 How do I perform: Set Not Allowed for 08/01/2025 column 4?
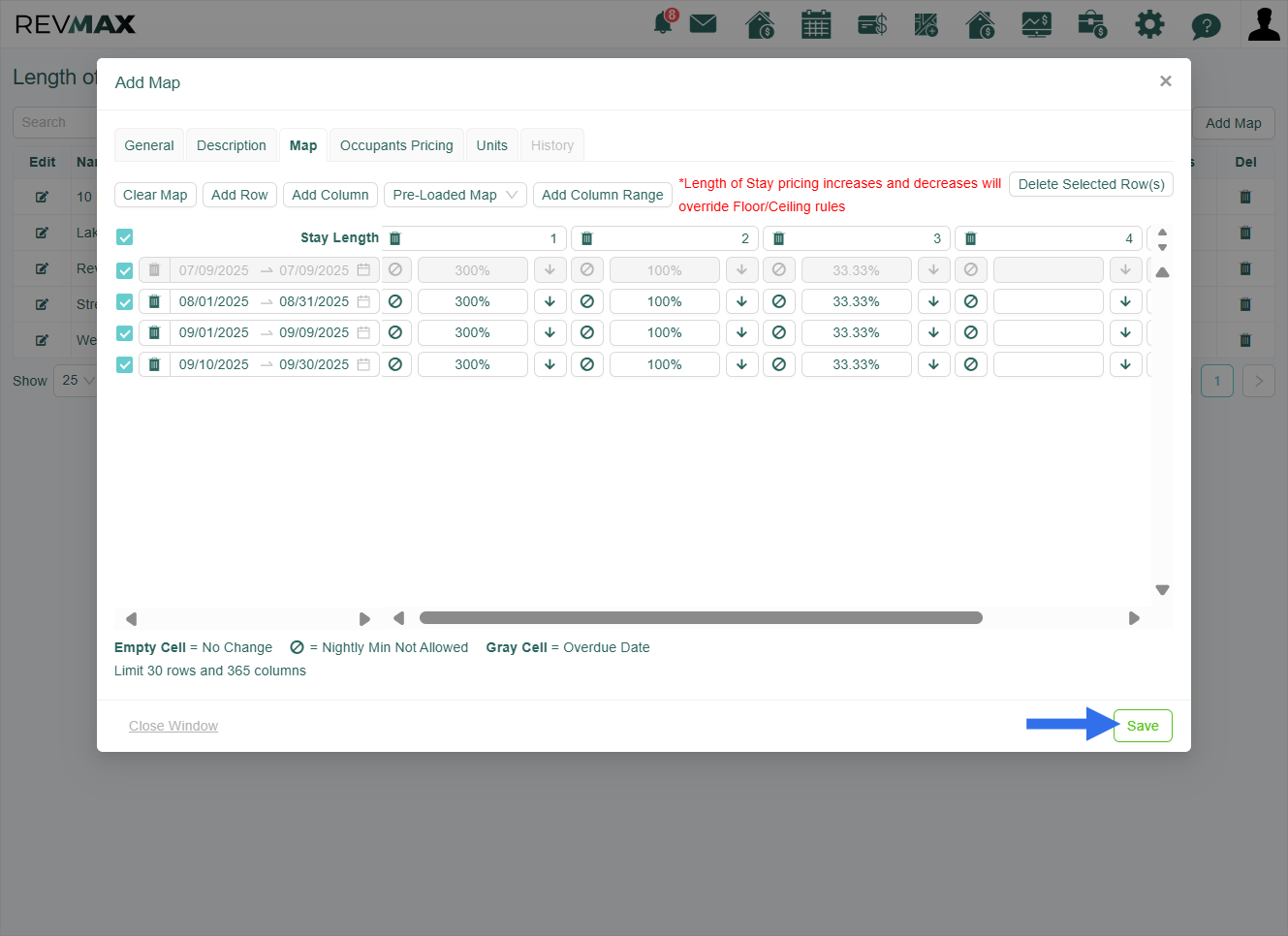[x=971, y=301]
